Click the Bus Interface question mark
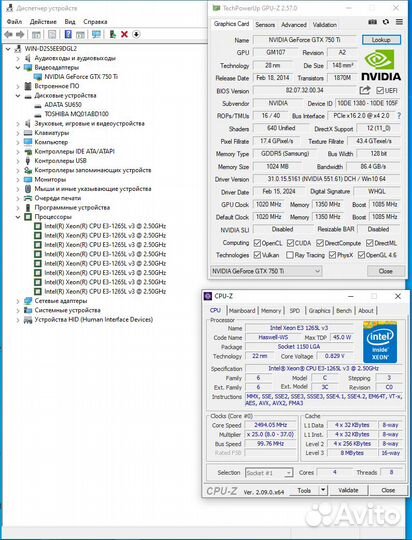The image size is (412, 540). [399, 116]
